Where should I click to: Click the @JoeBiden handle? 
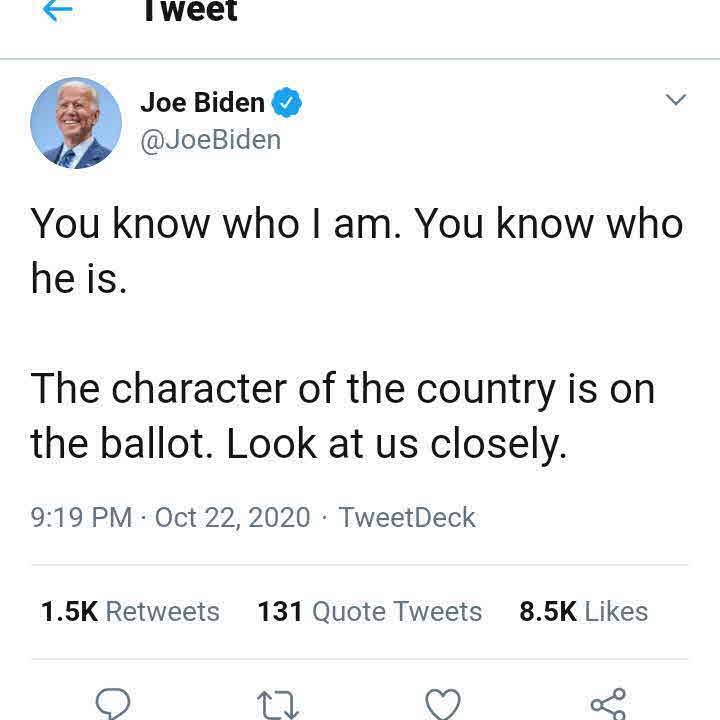point(210,139)
